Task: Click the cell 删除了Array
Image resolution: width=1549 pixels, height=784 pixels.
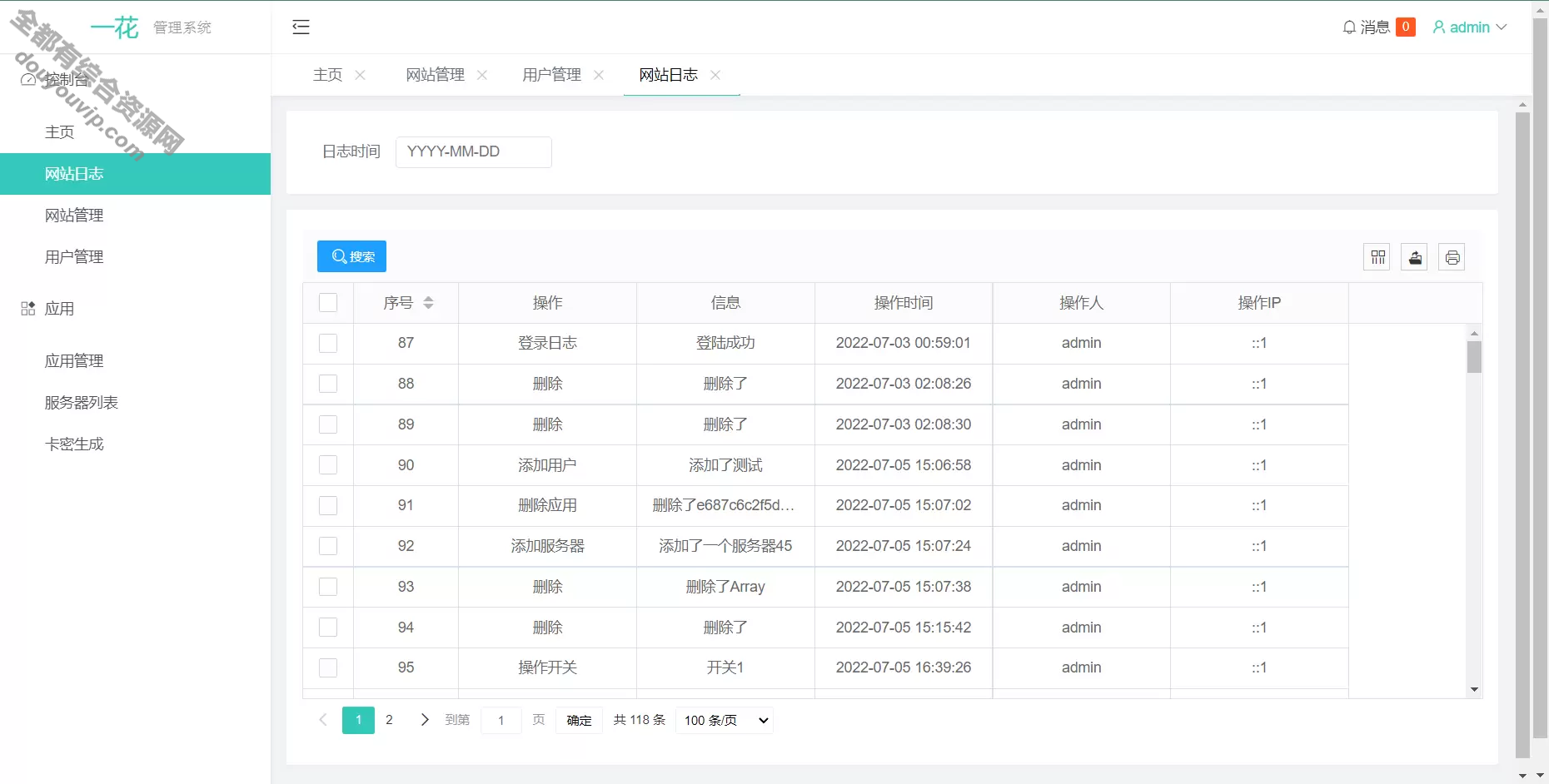Action: coord(725,587)
